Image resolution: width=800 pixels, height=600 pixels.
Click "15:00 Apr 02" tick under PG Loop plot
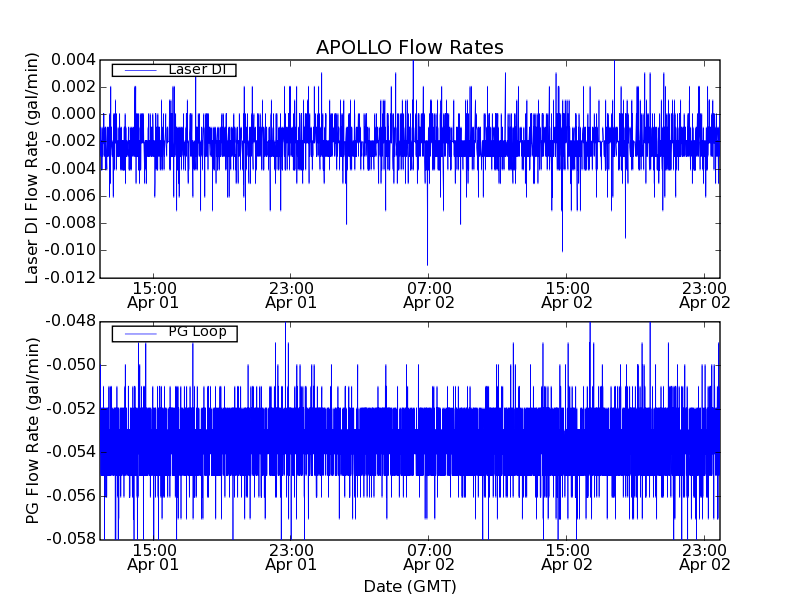point(567,558)
